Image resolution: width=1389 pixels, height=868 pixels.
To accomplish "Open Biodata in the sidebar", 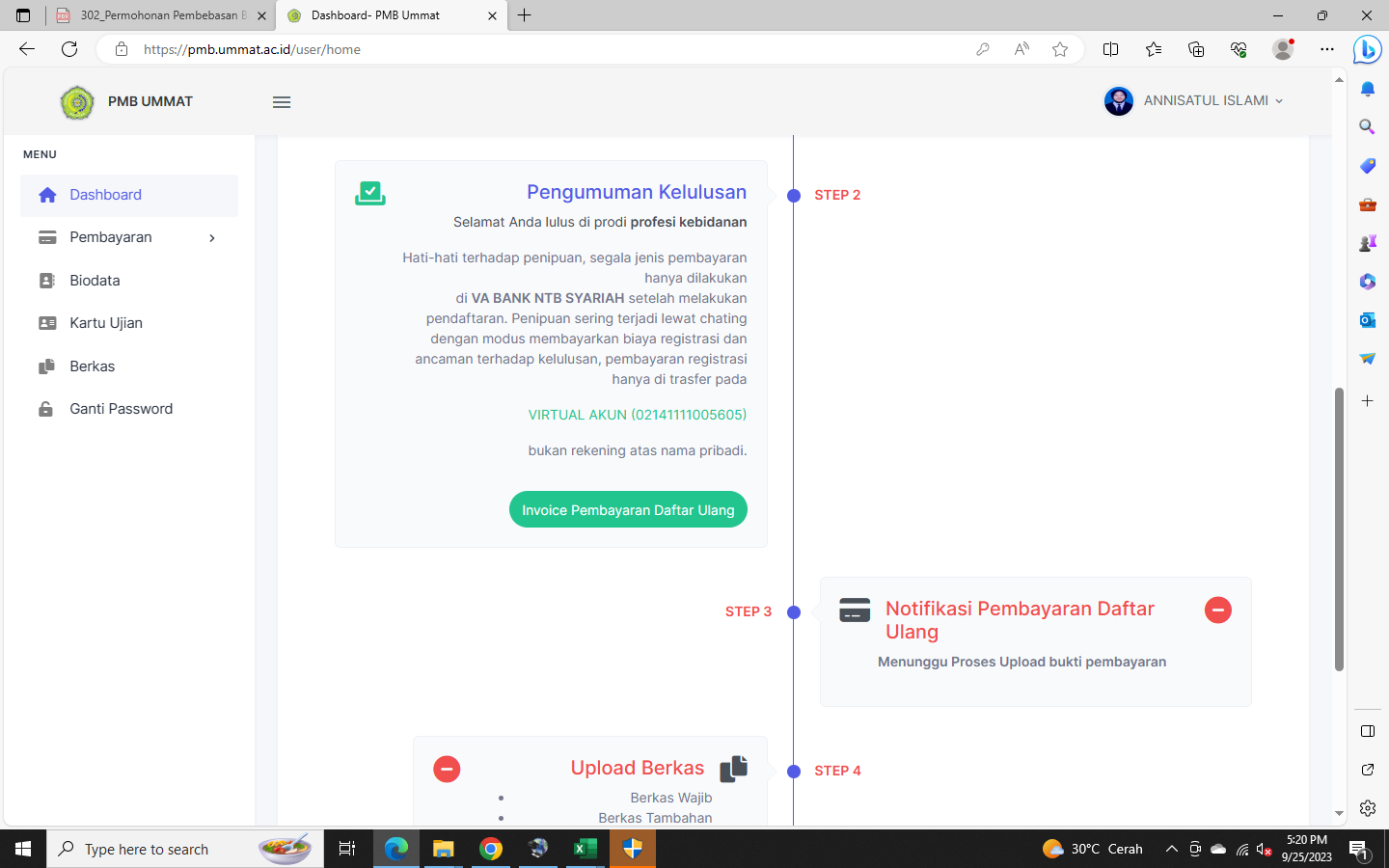I will pyautogui.click(x=95, y=281).
